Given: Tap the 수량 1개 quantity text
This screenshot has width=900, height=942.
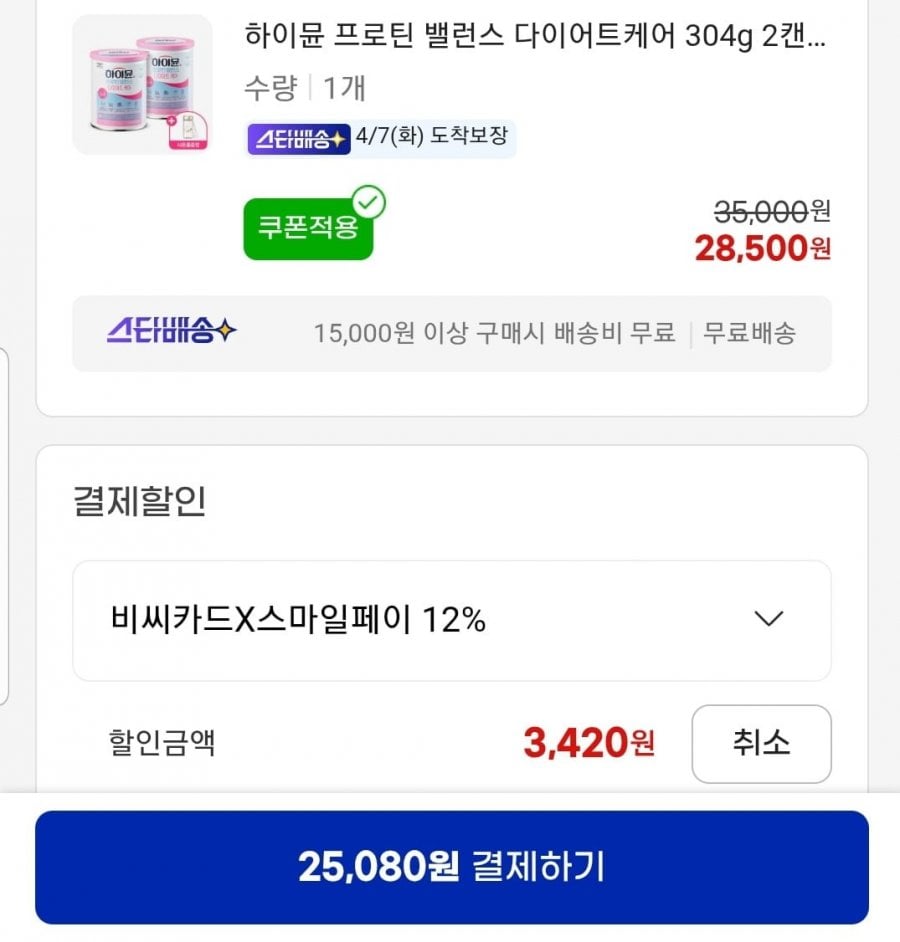Looking at the screenshot, I should [305, 88].
